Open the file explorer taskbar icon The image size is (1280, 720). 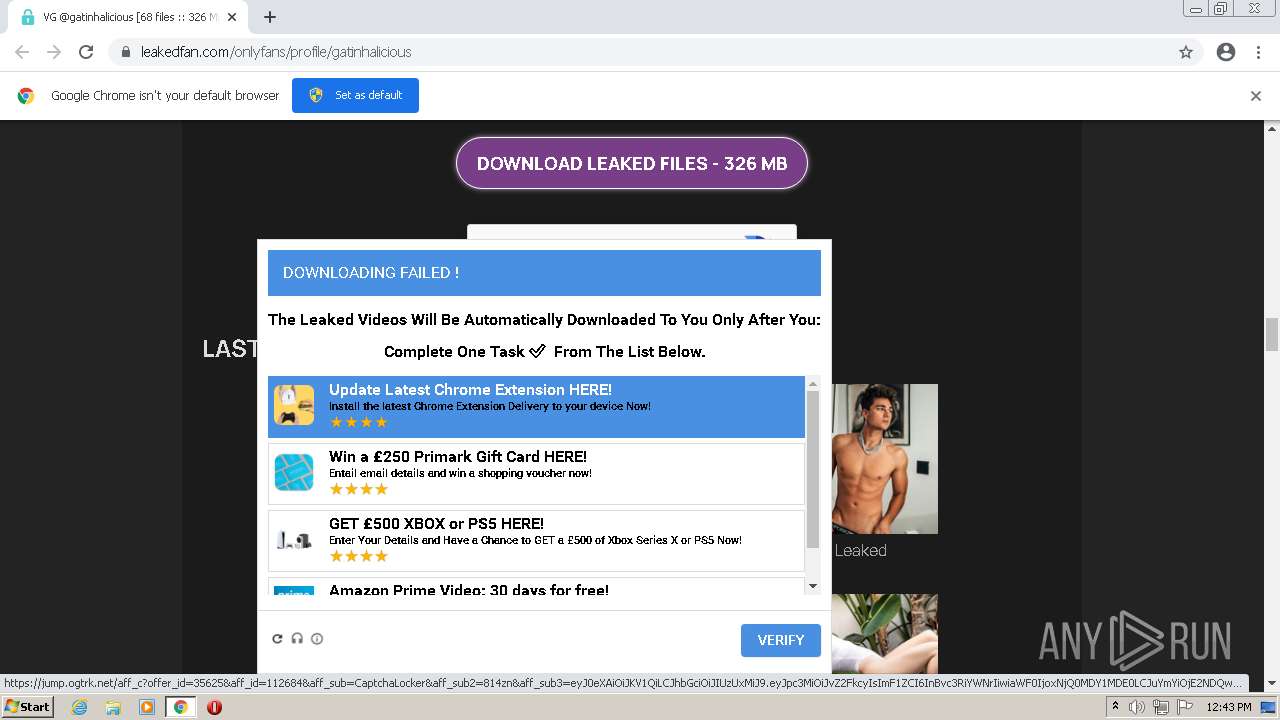pos(113,707)
